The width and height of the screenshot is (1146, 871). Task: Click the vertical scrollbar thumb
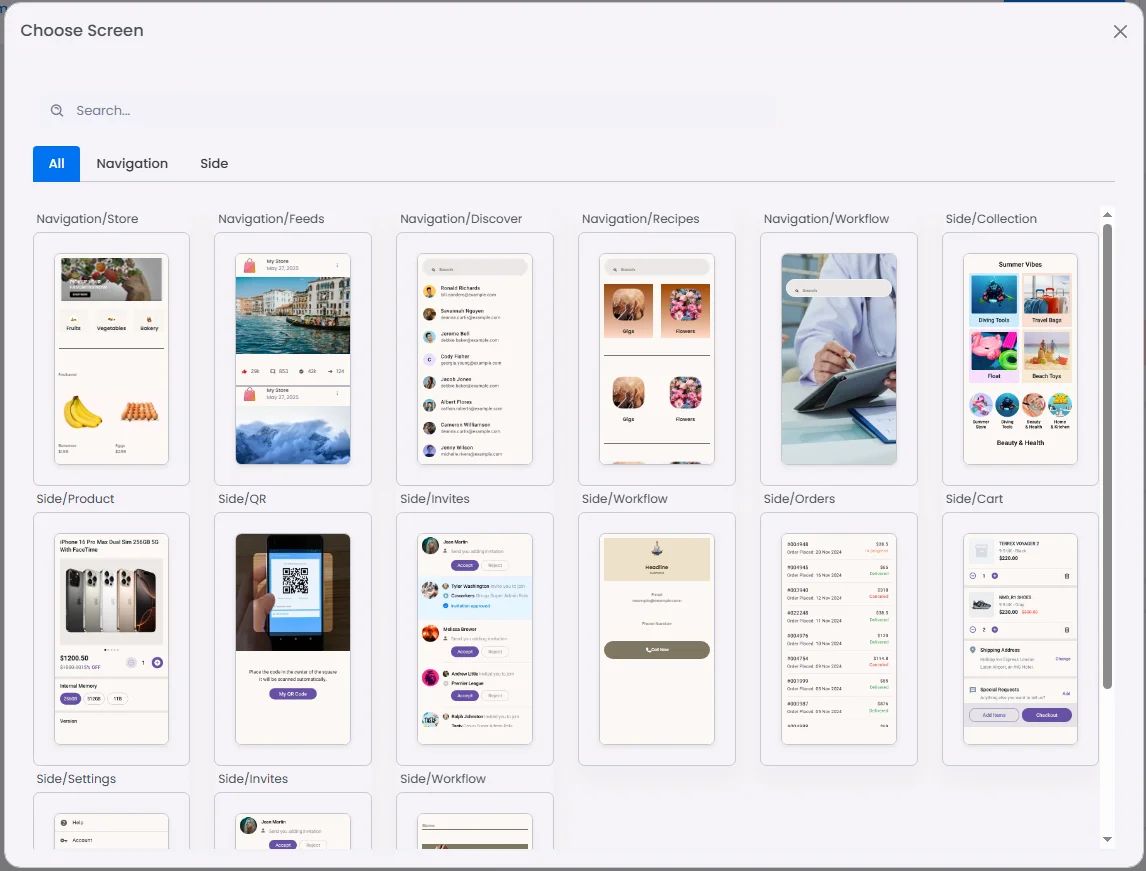click(x=1107, y=456)
